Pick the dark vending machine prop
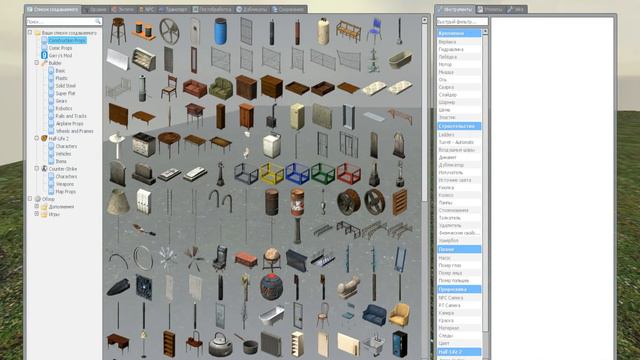Screen dimensions: 640x360 400,344
